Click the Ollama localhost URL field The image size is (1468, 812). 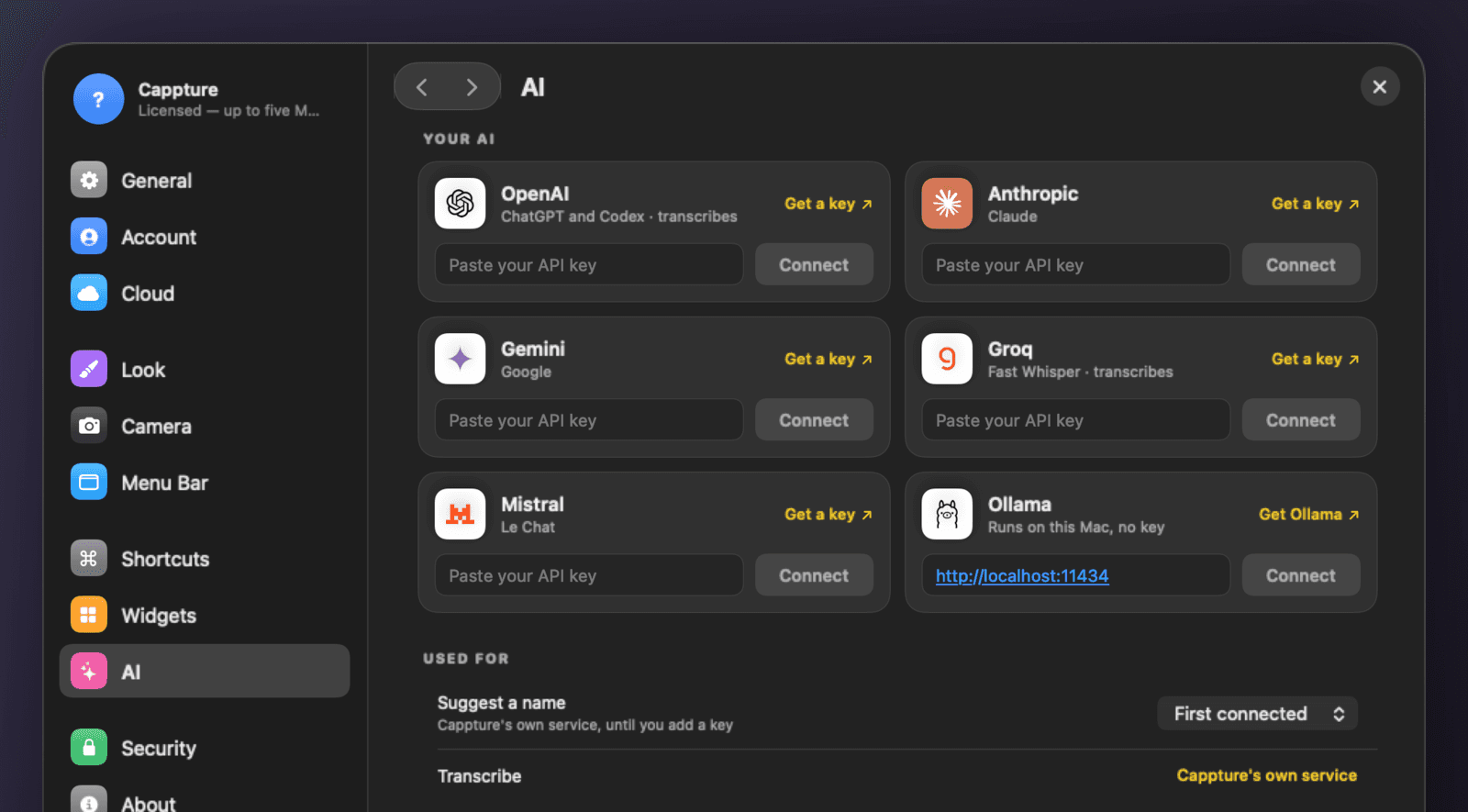click(1076, 575)
